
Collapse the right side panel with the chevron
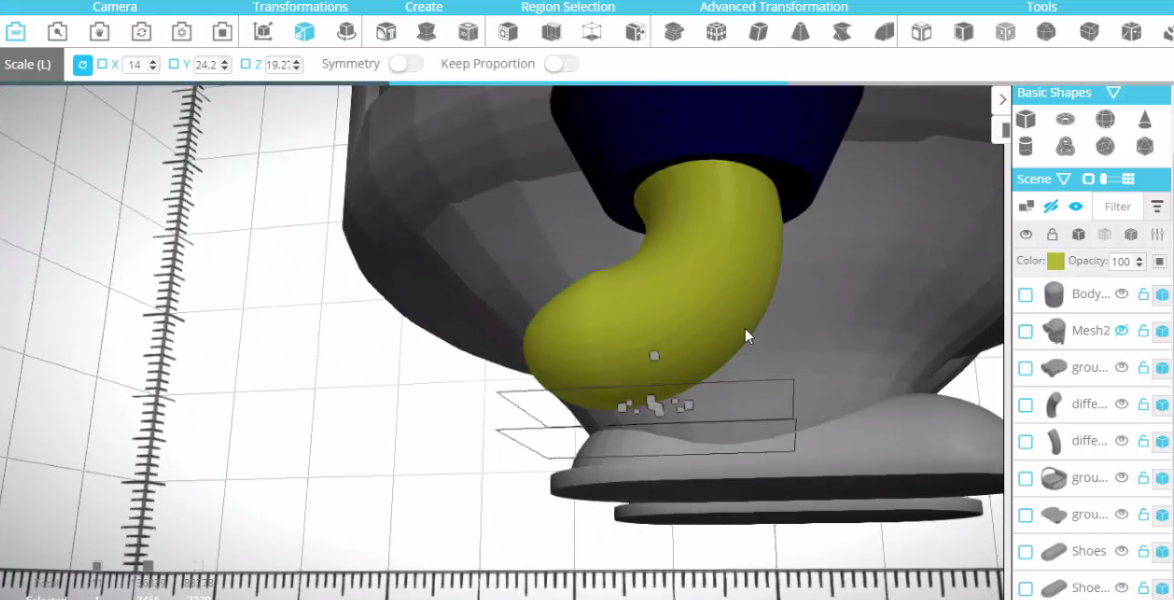(x=1003, y=100)
